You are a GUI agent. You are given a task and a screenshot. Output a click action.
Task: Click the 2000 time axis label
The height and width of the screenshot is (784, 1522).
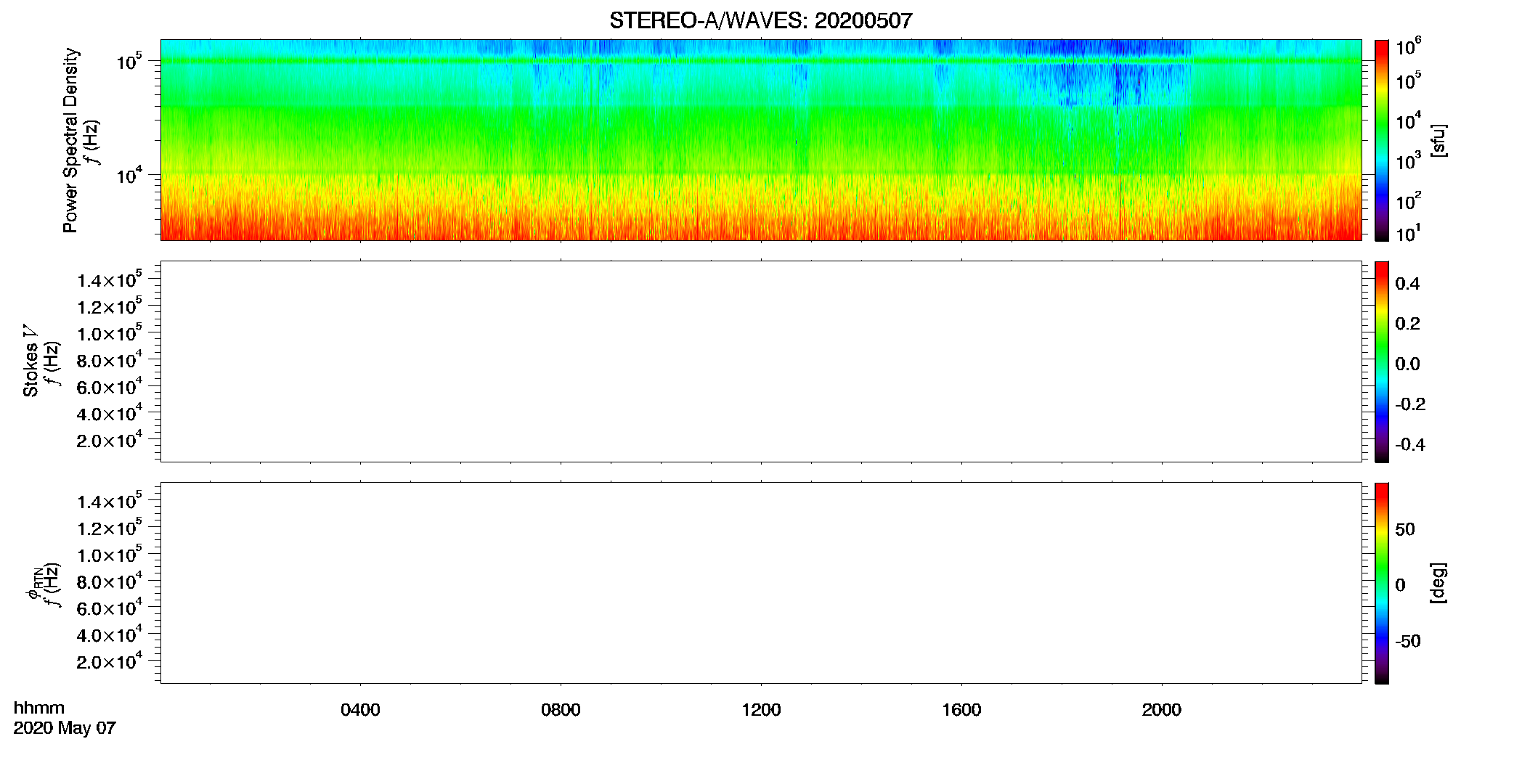1162,710
